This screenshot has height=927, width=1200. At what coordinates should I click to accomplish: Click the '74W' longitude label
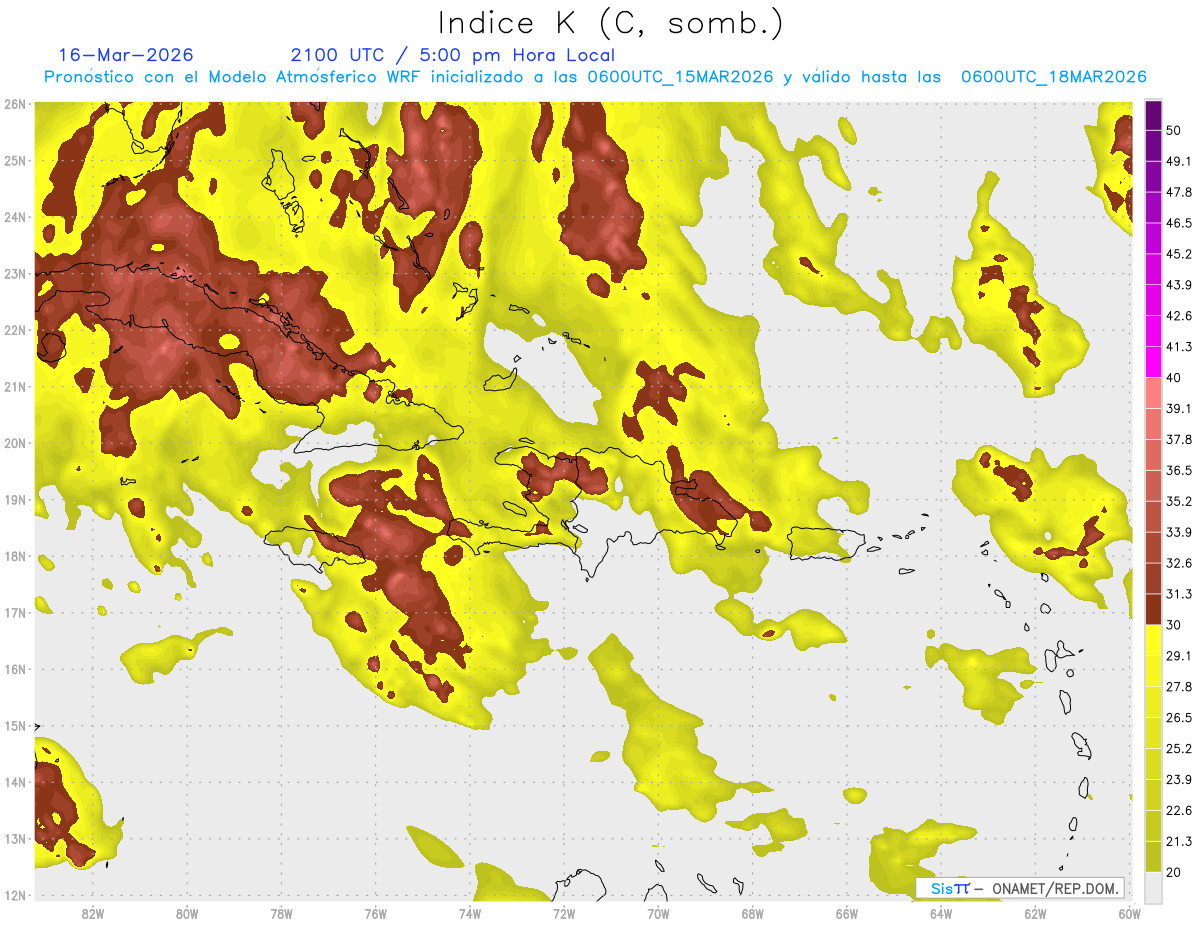point(470,914)
